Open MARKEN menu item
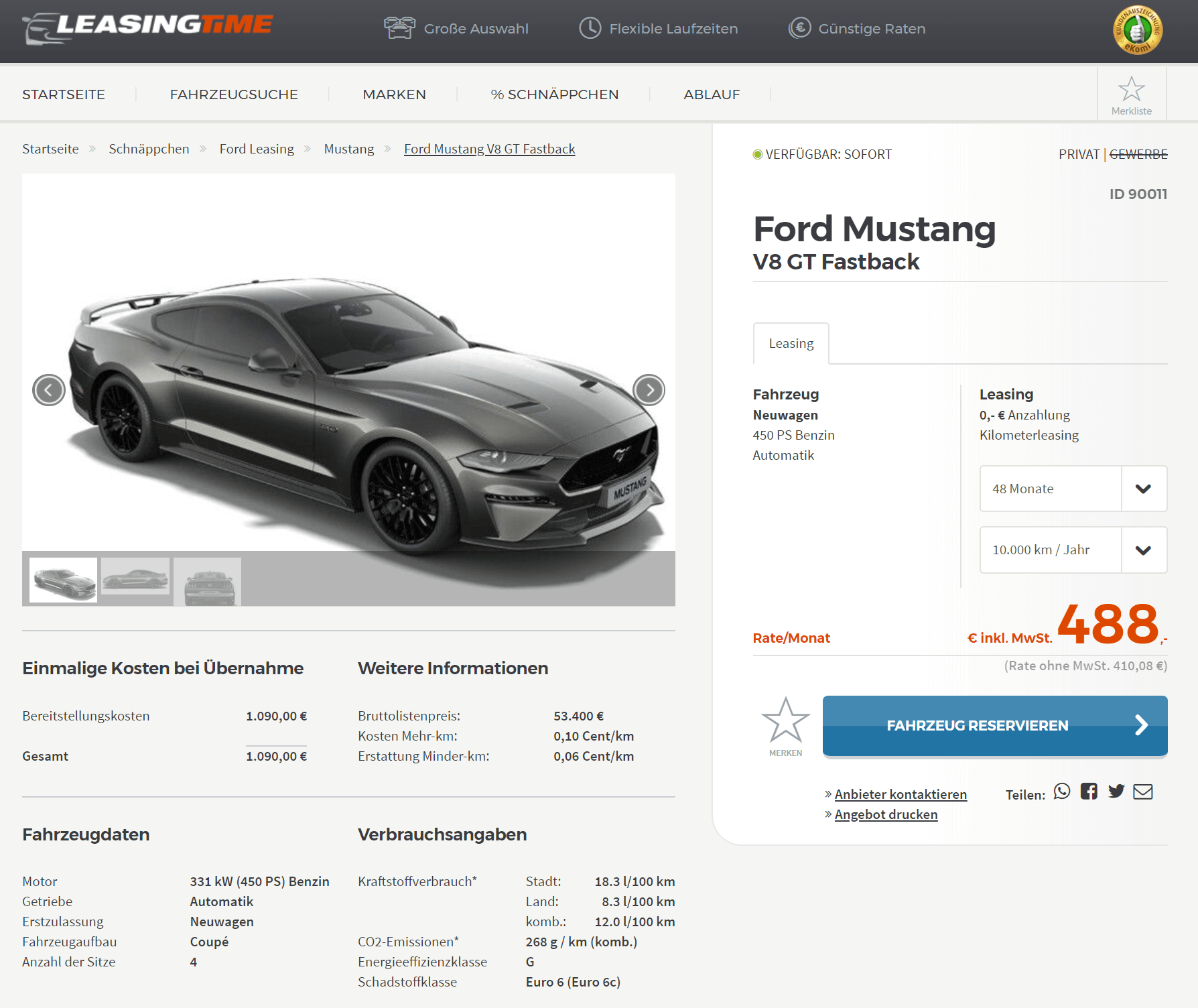 (x=394, y=94)
